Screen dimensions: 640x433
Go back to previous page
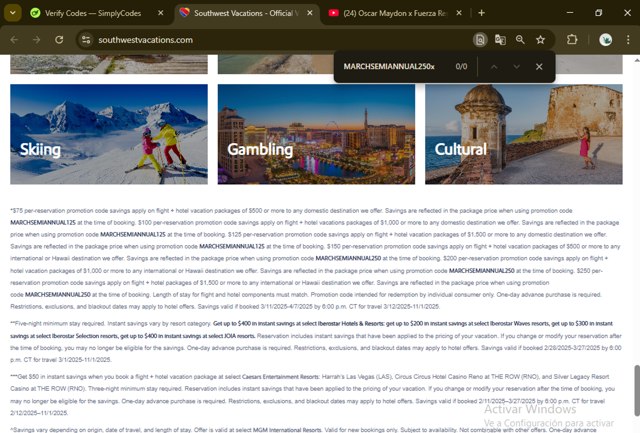14,40
